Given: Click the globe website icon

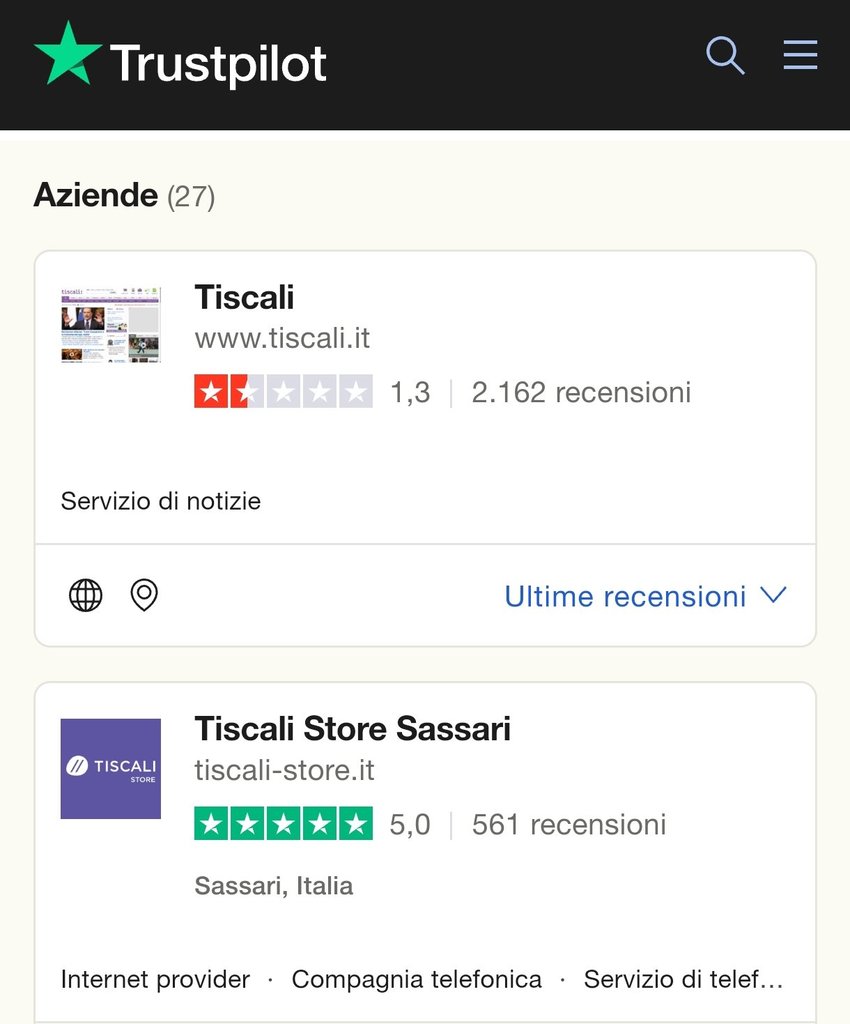Looking at the screenshot, I should [x=85, y=595].
